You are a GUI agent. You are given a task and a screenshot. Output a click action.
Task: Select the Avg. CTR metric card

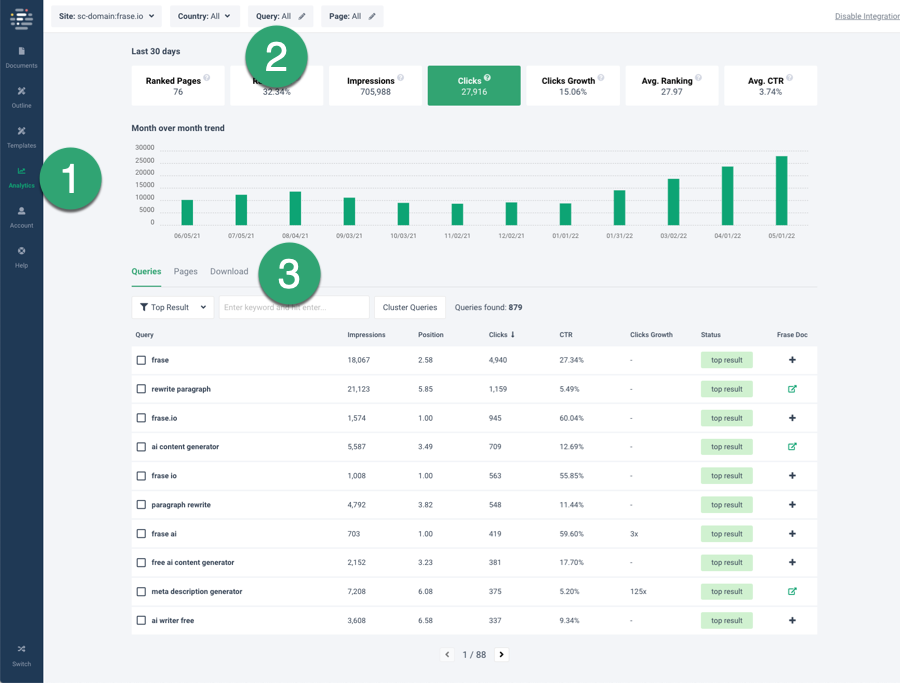[770, 86]
